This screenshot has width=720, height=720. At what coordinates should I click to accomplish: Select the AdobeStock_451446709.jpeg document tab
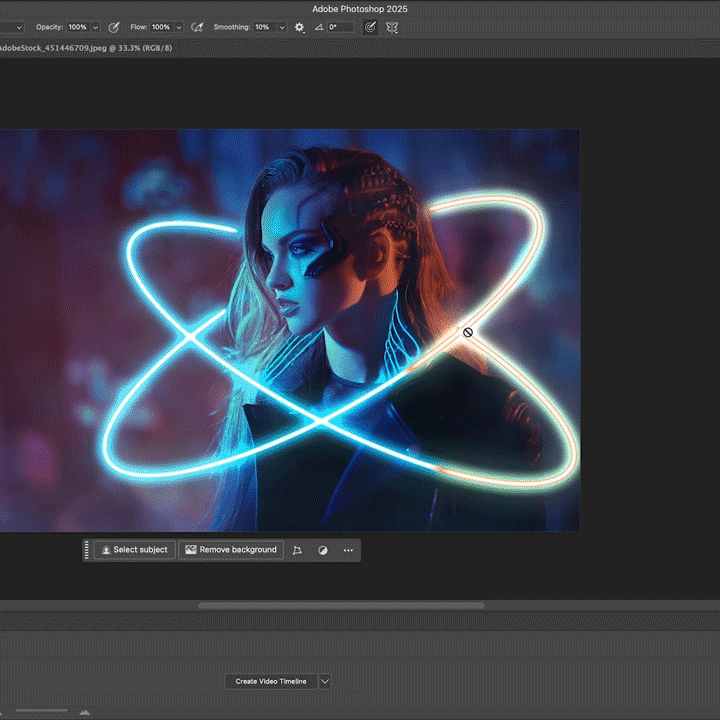(x=84, y=47)
